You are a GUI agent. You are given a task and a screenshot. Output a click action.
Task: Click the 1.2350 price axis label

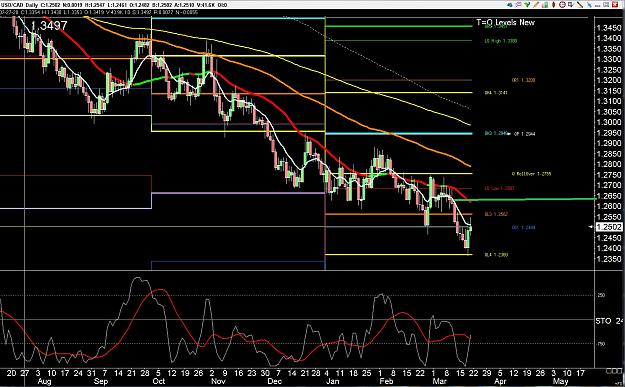coord(609,259)
